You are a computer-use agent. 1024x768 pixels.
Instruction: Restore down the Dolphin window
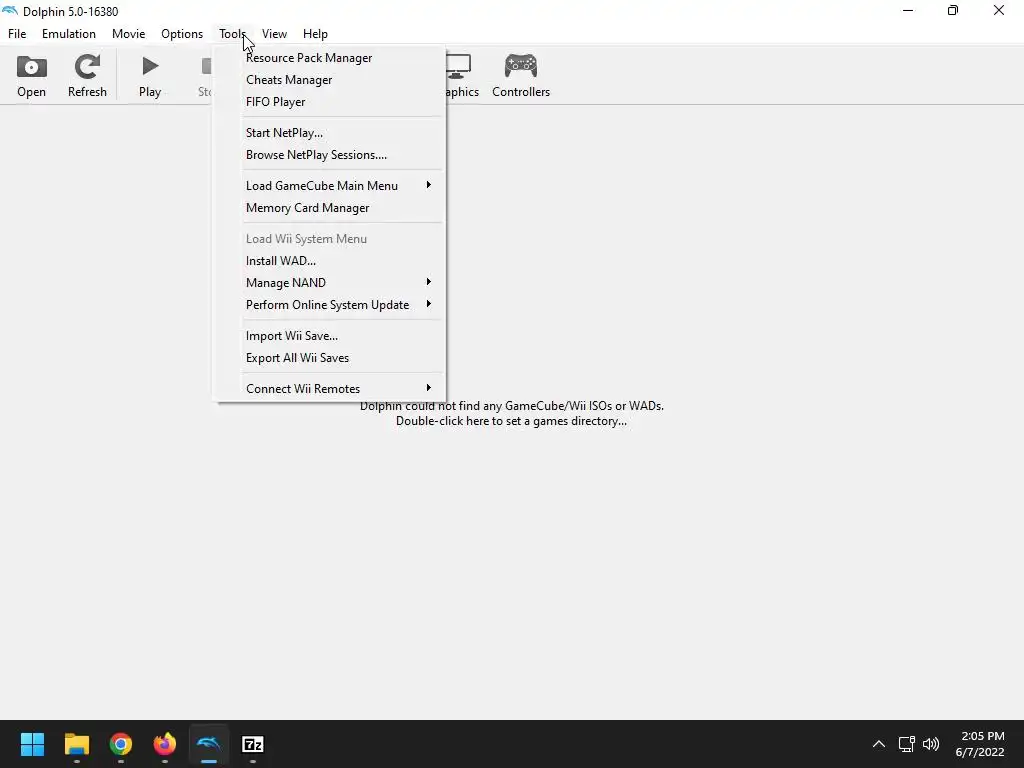click(x=953, y=10)
